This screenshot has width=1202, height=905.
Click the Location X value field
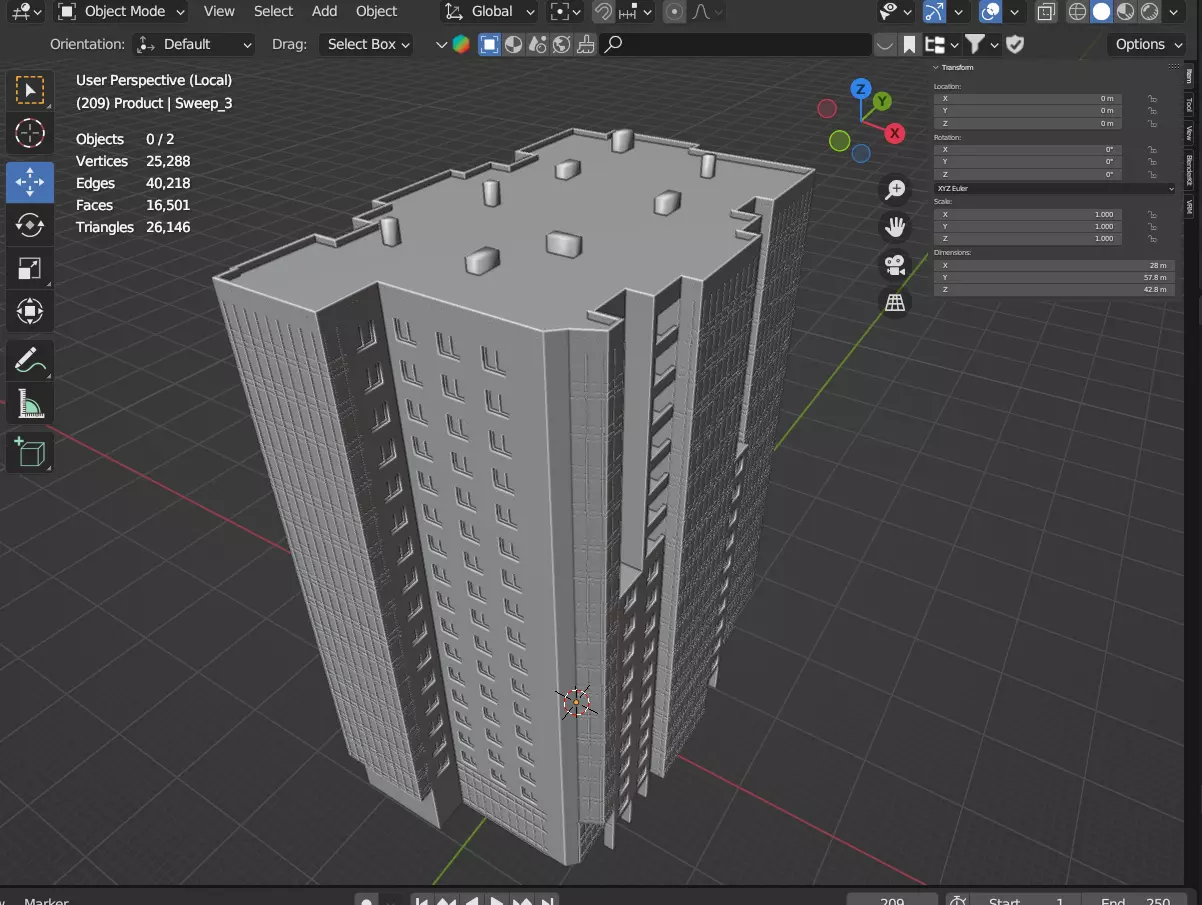1028,99
